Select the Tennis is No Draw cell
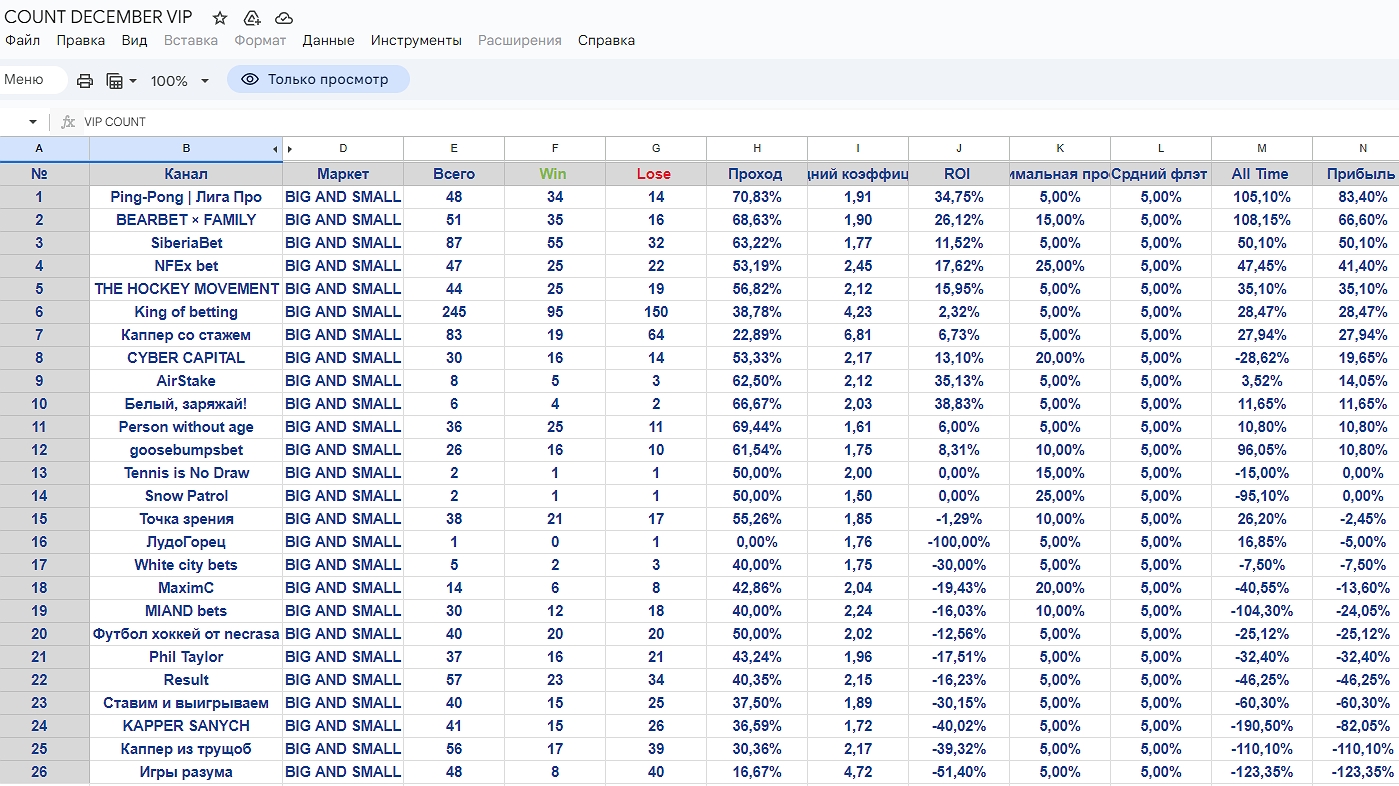Screen dimensions: 1399x786 tap(186, 473)
